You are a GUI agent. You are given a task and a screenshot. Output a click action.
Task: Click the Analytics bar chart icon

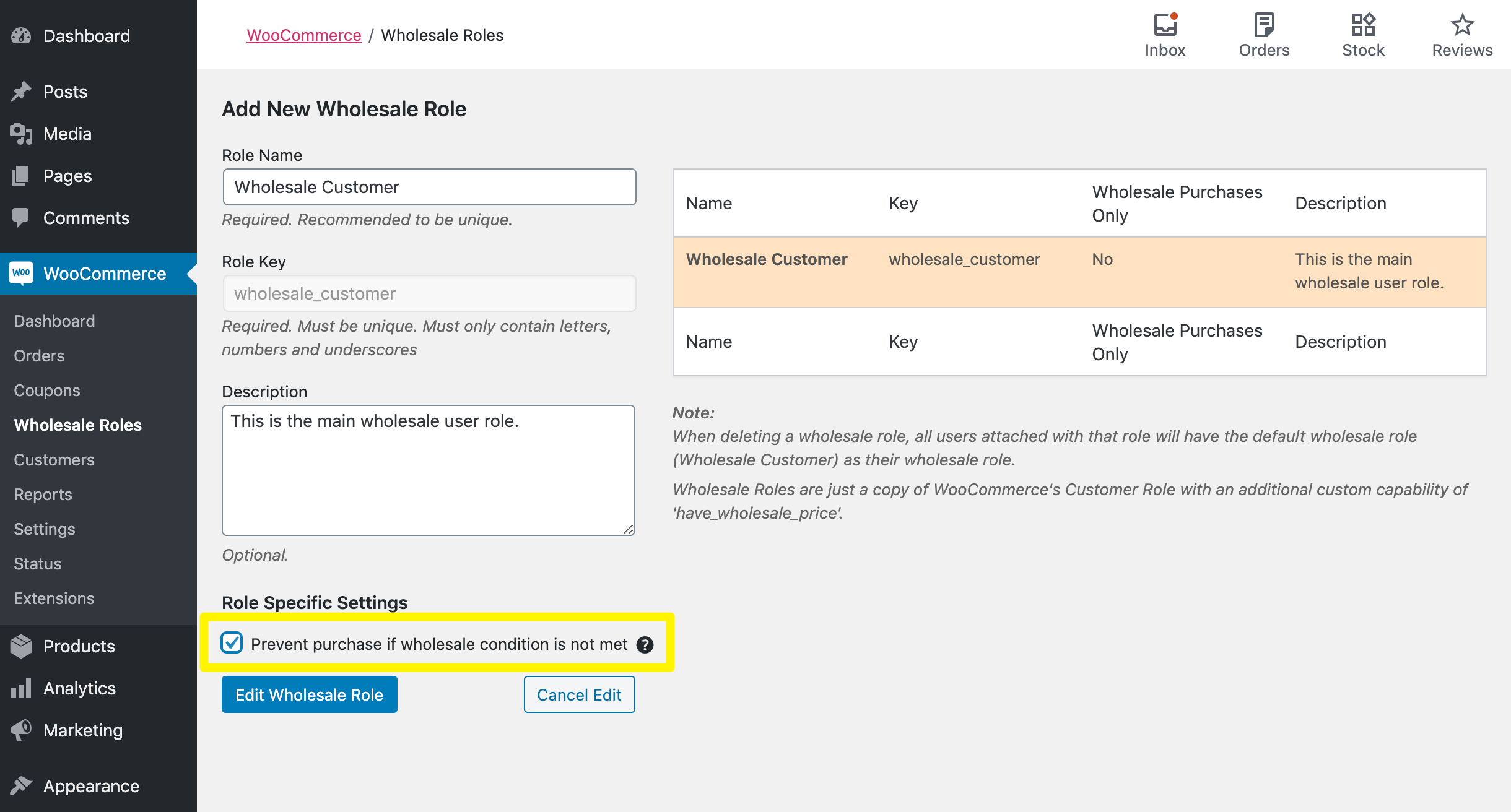click(21, 688)
